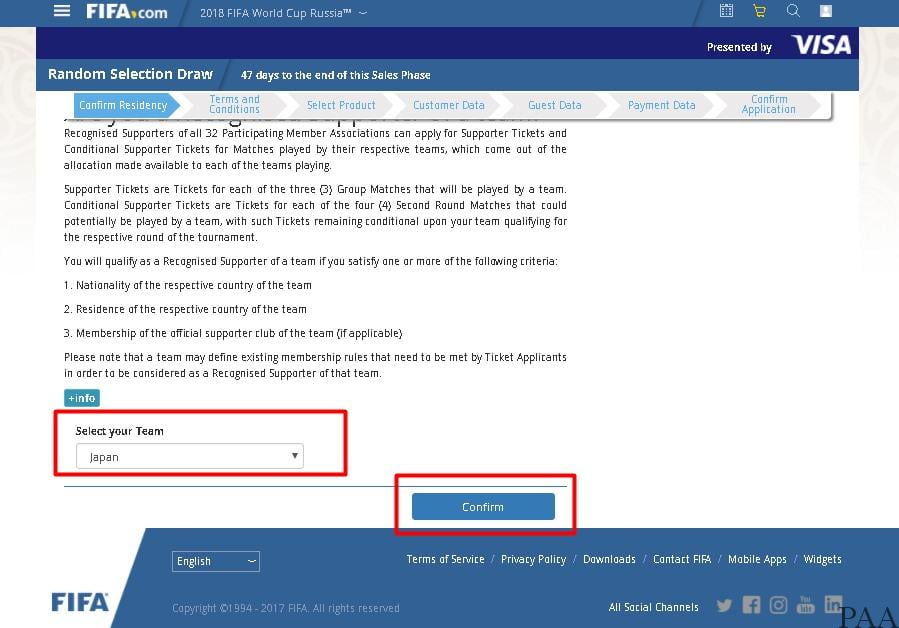Viewport: 899px width, 628px height.
Task: Select the Terms and Conditions step
Action: (234, 104)
